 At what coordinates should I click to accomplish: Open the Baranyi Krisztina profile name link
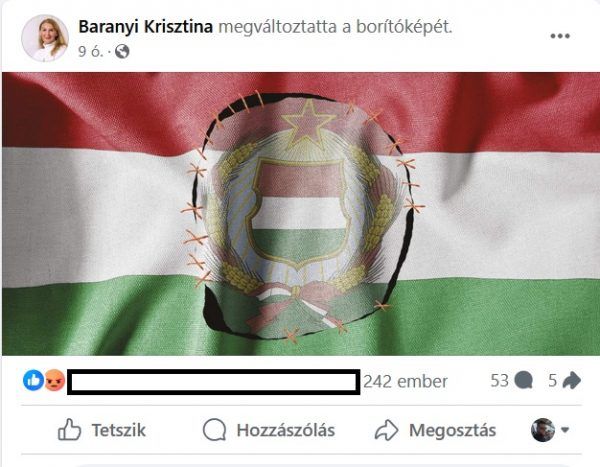click(145, 27)
